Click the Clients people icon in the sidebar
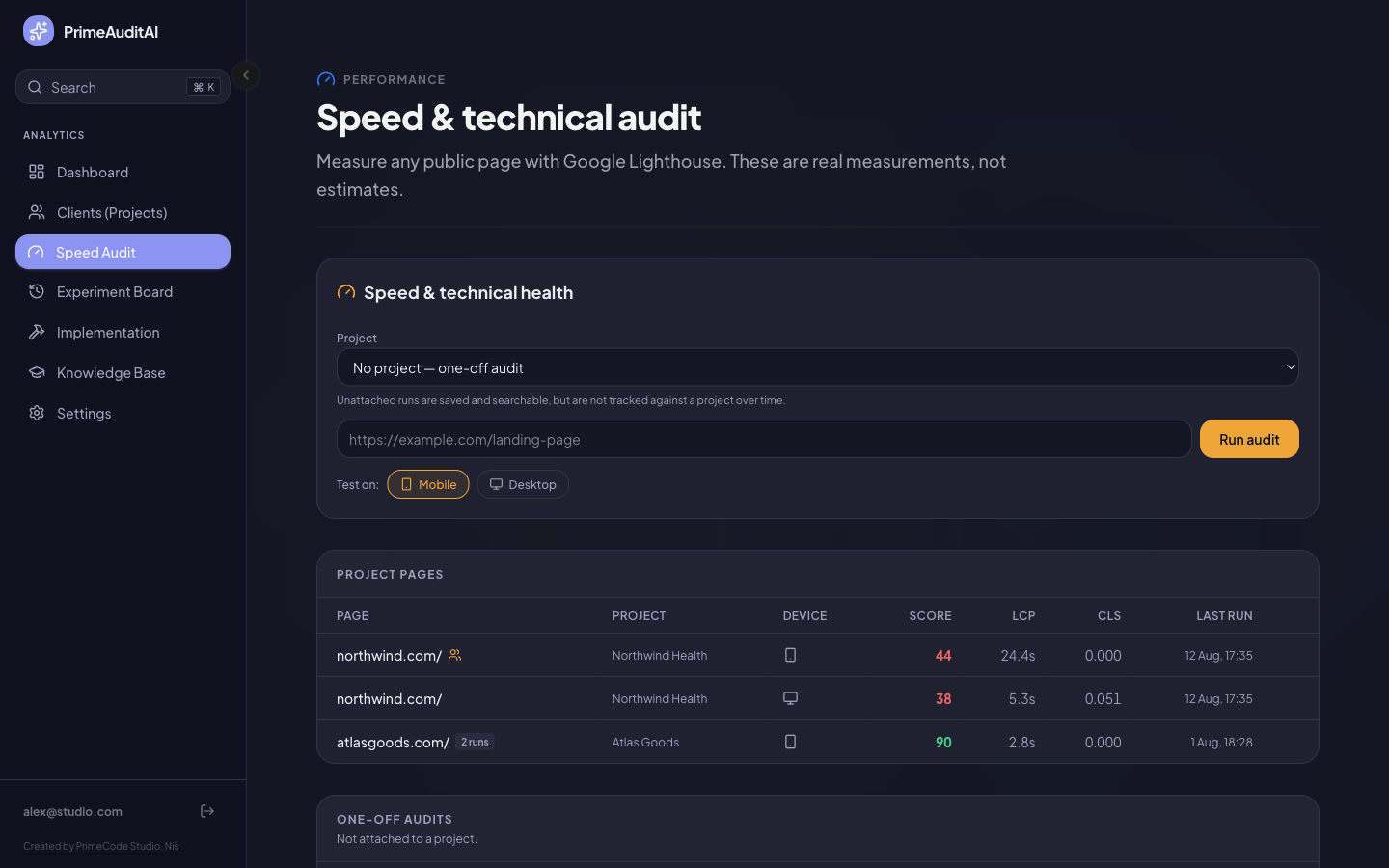The height and width of the screenshot is (868, 1389). point(37,212)
